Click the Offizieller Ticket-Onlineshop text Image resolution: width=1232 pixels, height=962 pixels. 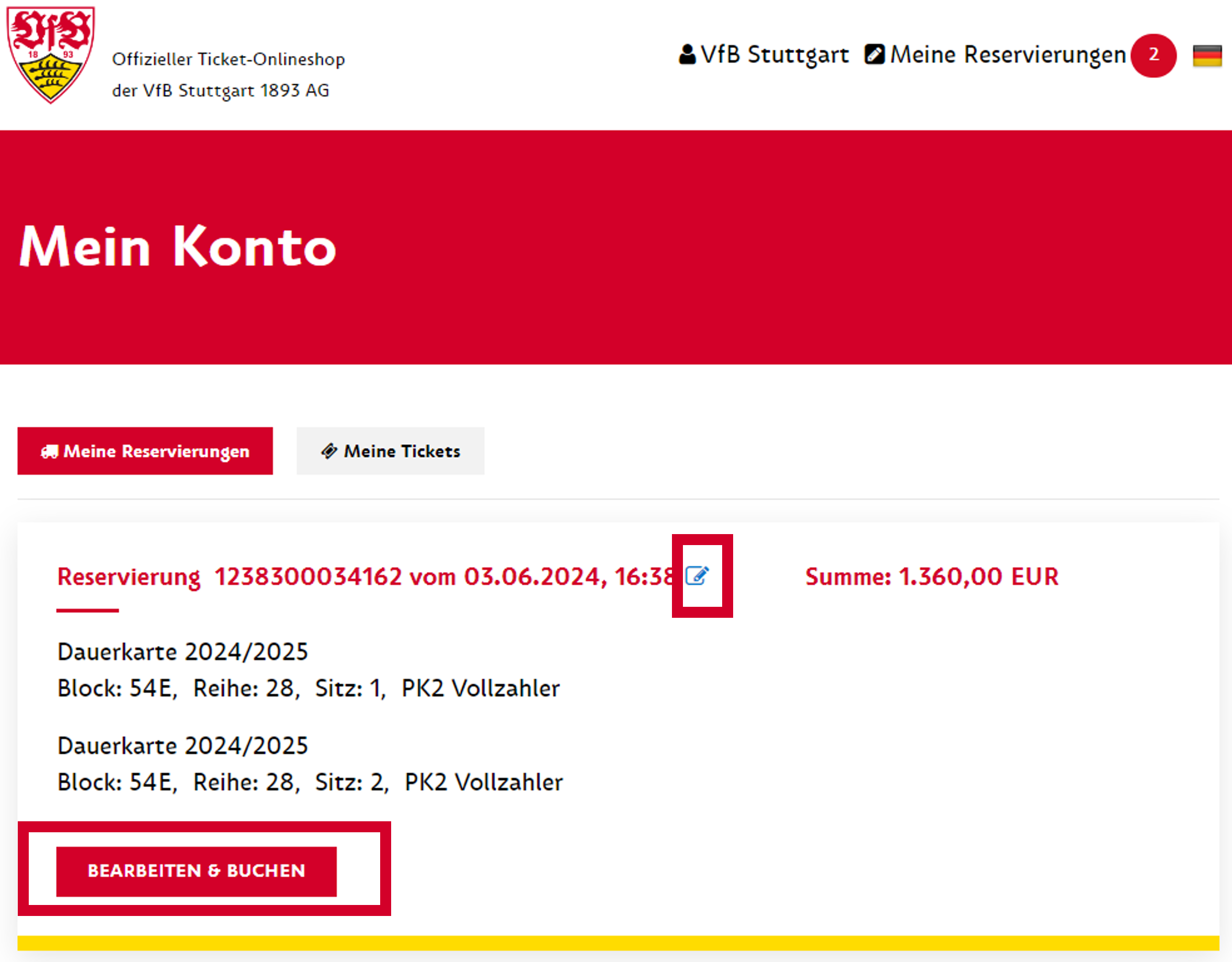(x=229, y=59)
